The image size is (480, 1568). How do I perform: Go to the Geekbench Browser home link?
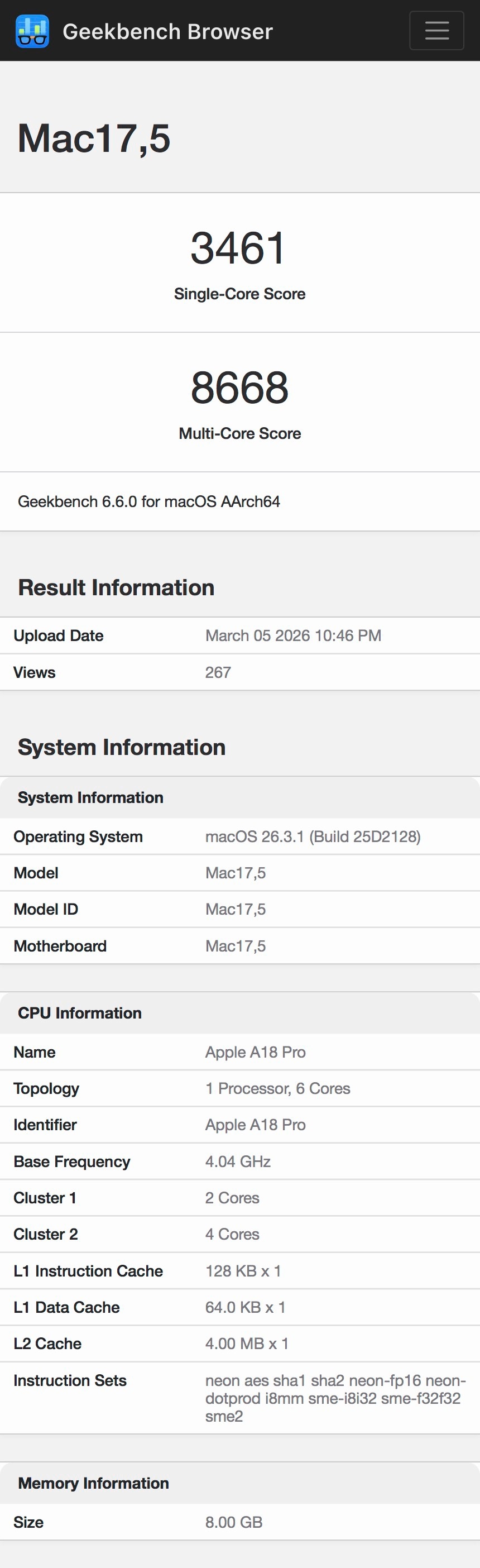pyautogui.click(x=167, y=32)
